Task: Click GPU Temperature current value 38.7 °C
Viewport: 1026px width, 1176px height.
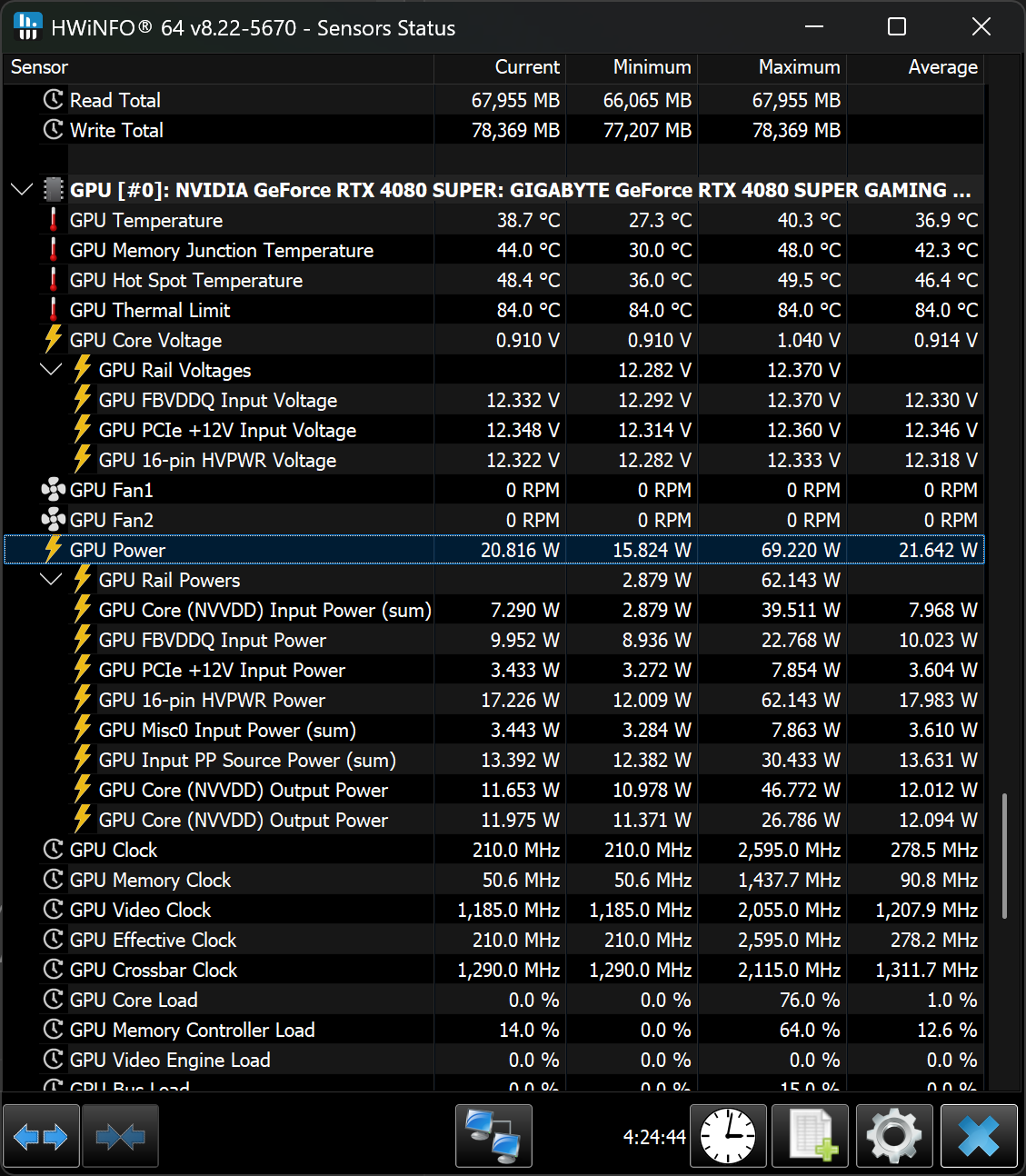Action: click(528, 220)
